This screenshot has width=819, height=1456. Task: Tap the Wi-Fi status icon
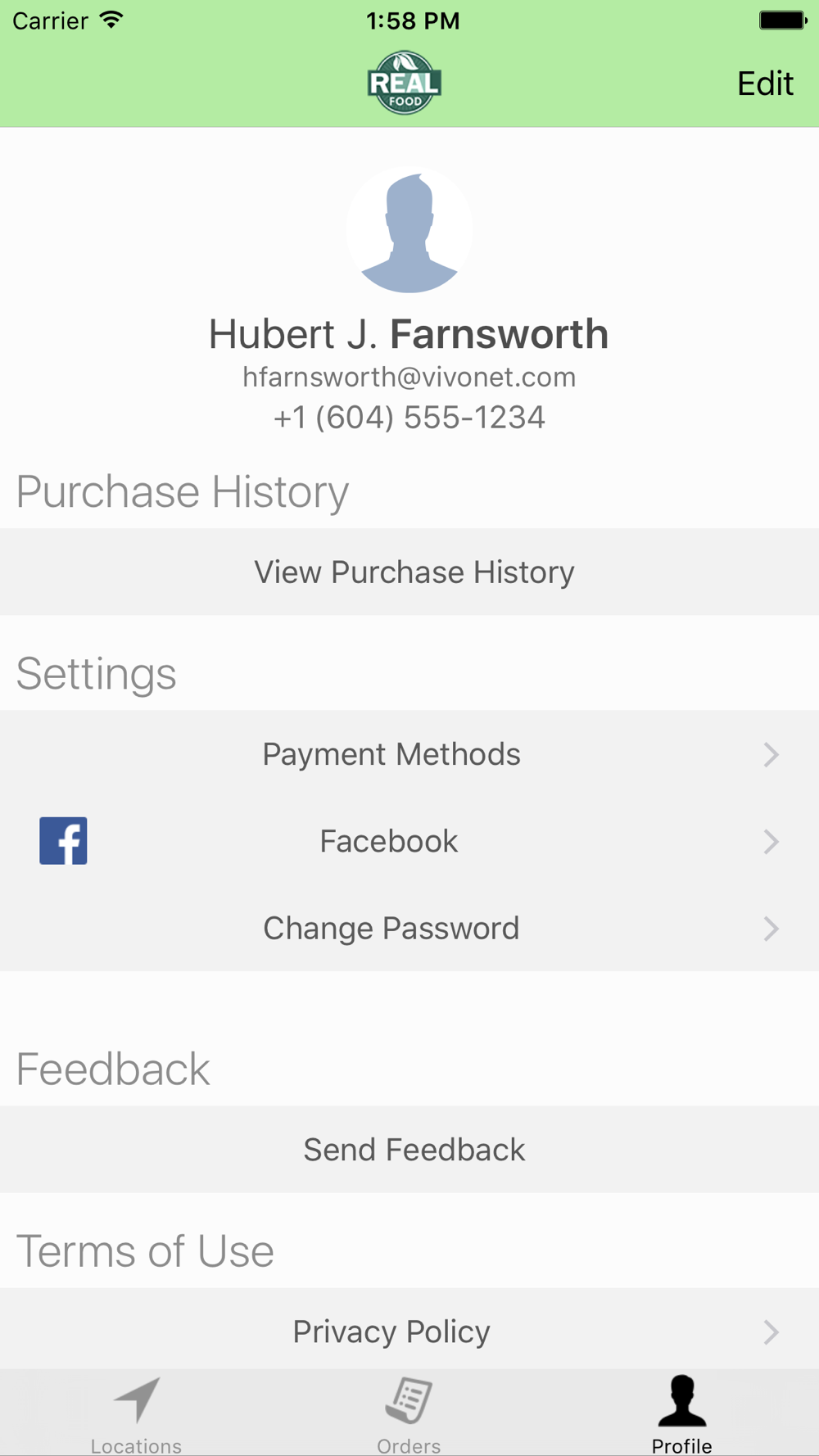click(111, 20)
